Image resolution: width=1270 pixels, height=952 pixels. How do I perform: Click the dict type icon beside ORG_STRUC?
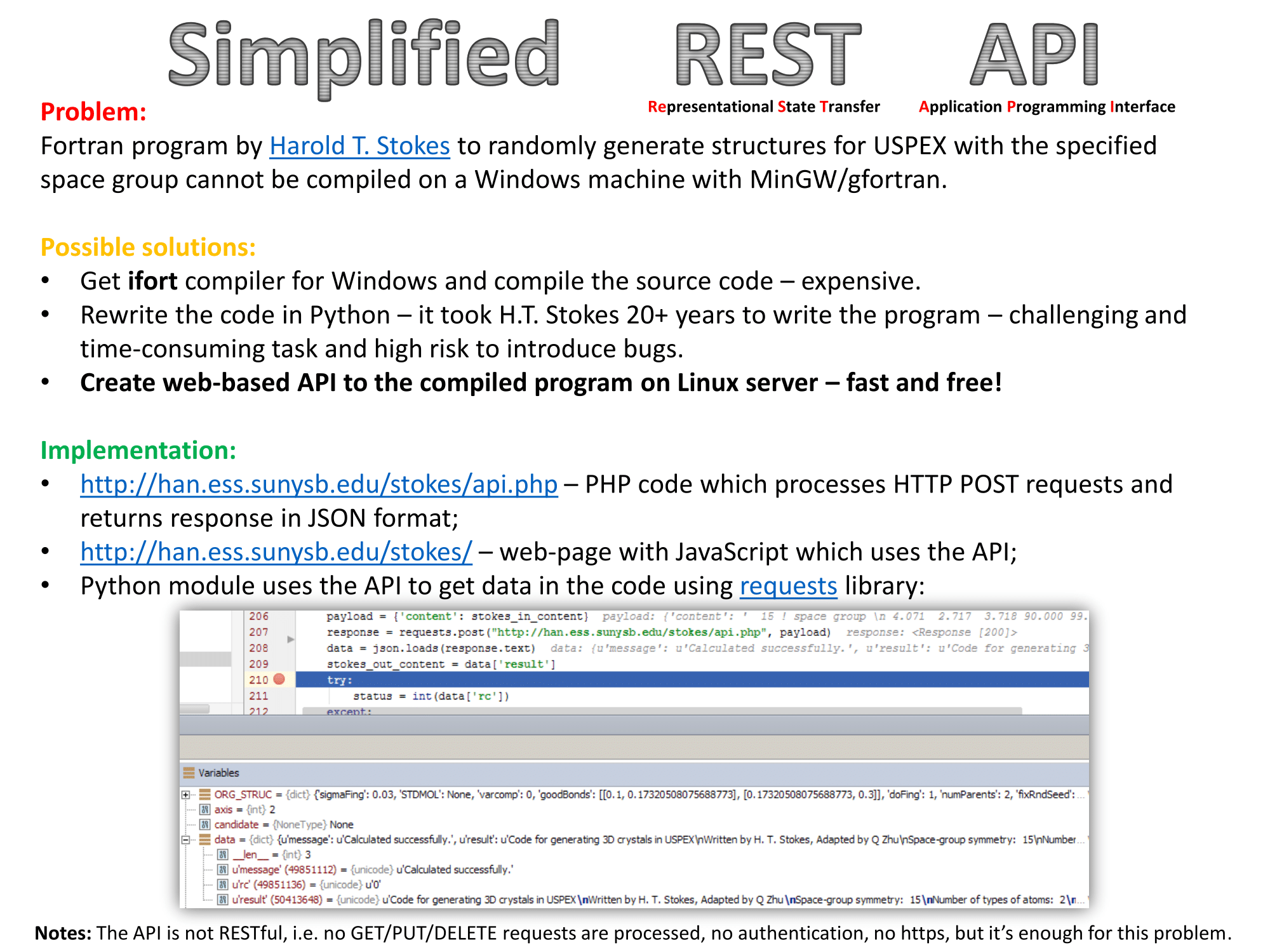coord(204,795)
